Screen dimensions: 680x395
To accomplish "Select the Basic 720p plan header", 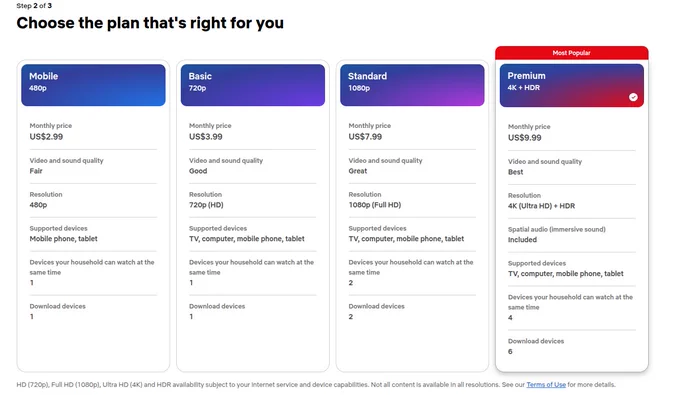I will (x=252, y=85).
